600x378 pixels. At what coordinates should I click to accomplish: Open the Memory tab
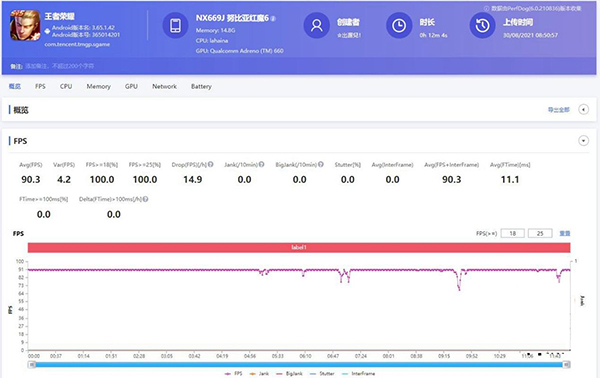98,86
